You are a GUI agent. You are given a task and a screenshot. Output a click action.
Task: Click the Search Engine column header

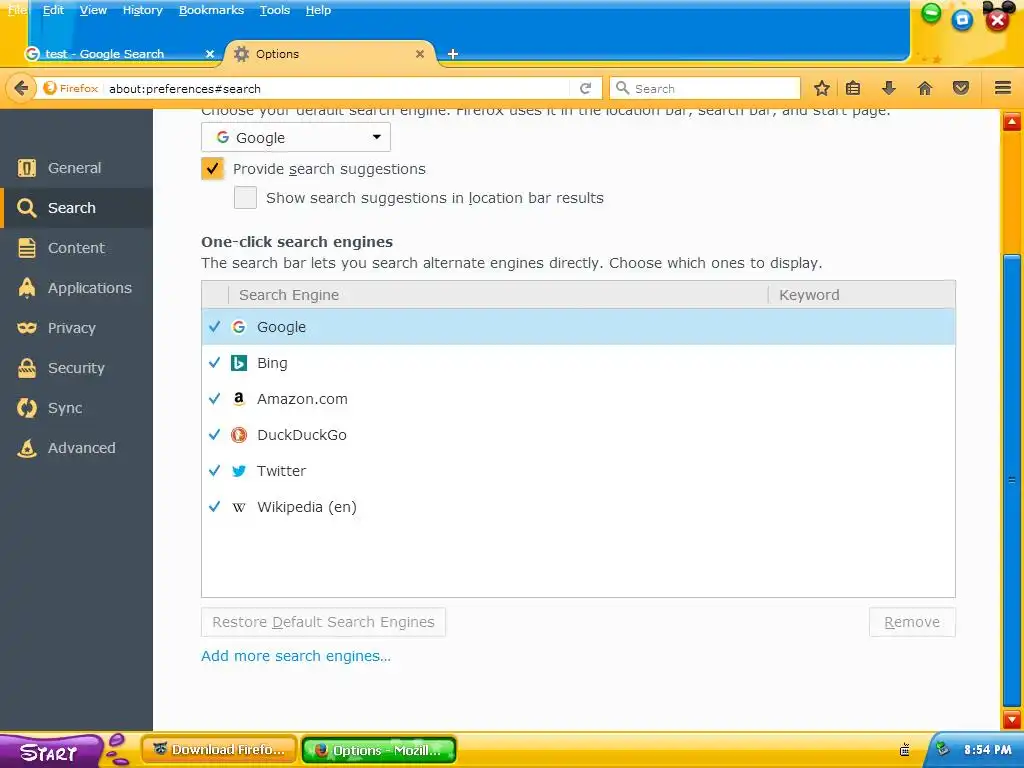tap(498, 295)
